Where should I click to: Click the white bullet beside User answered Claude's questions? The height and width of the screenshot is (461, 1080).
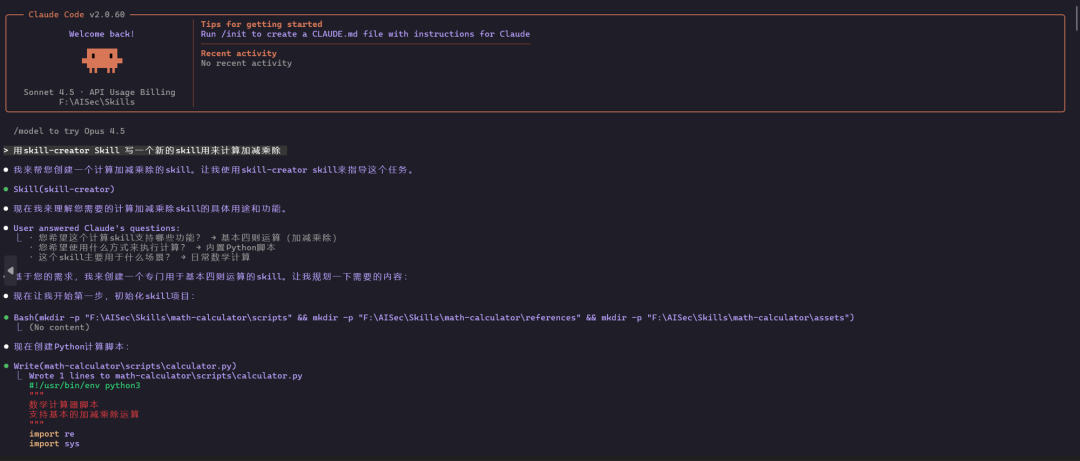(x=5, y=228)
